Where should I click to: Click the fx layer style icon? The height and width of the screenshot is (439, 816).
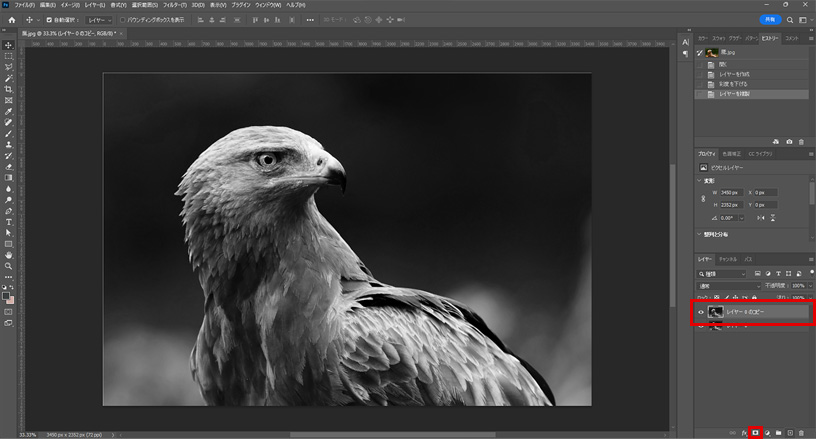click(x=744, y=433)
